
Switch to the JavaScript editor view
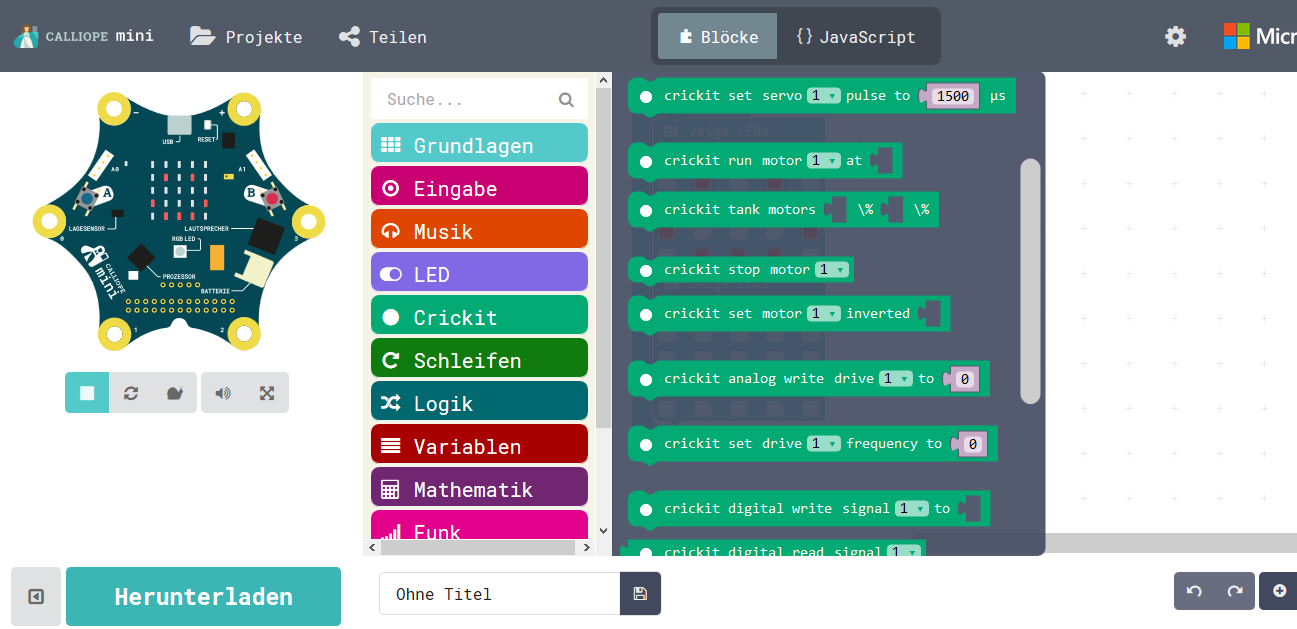(x=856, y=37)
